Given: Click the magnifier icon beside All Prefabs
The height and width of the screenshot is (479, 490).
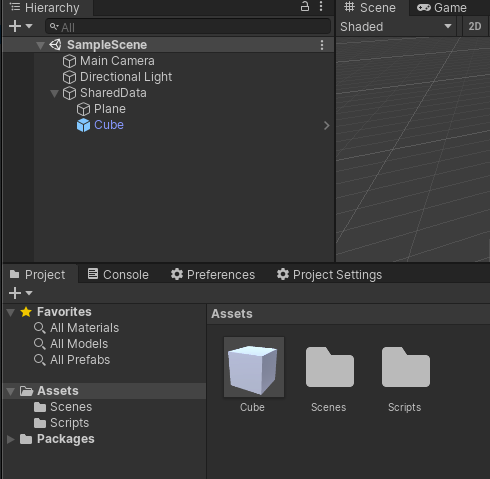Looking at the screenshot, I should (x=40, y=360).
